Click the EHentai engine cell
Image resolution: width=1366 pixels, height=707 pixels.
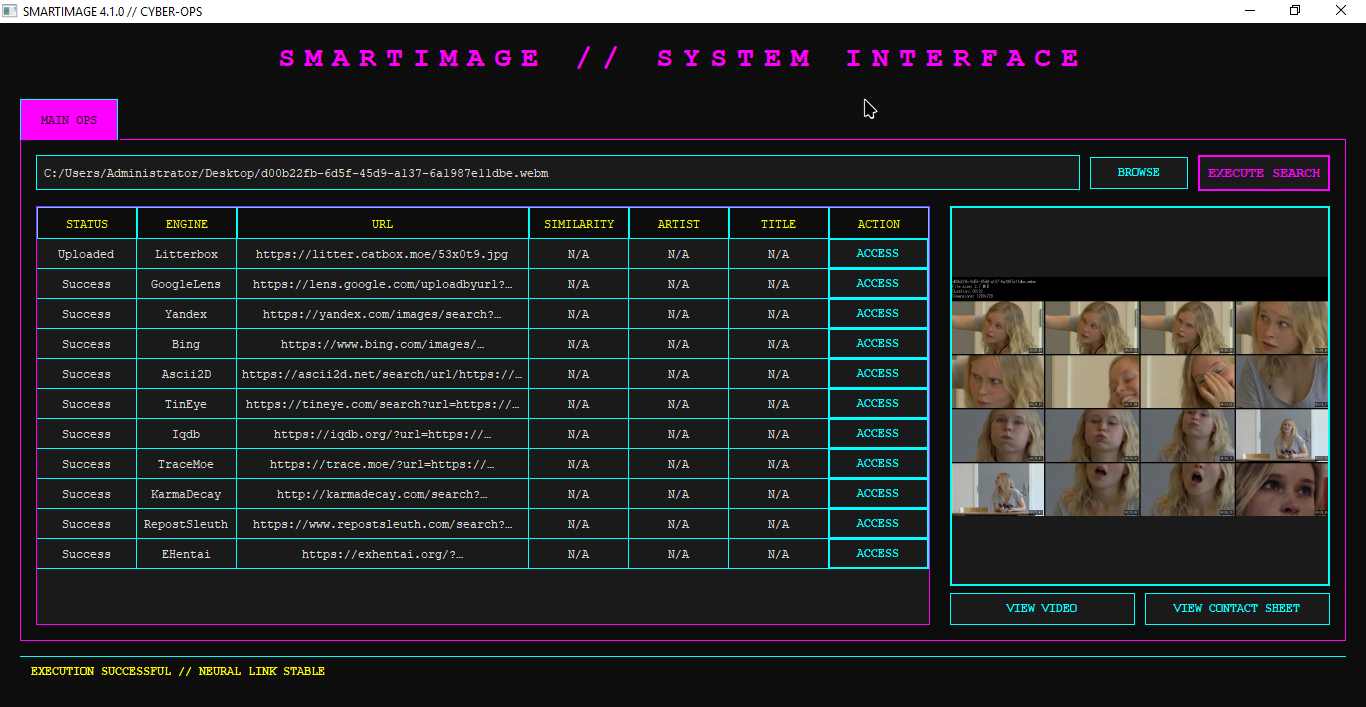pyautogui.click(x=187, y=554)
